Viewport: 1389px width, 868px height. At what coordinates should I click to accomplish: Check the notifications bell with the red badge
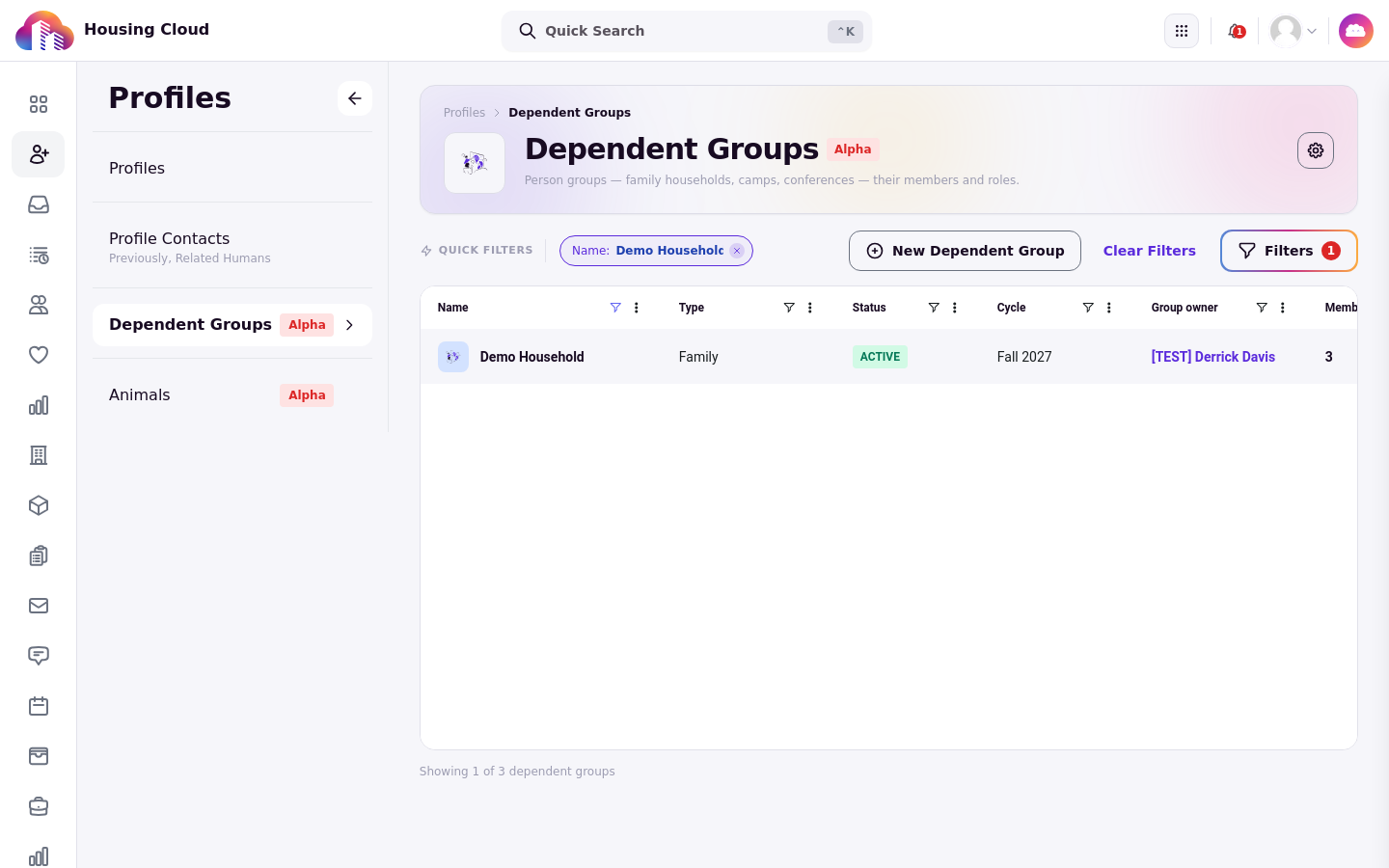pyautogui.click(x=1236, y=31)
